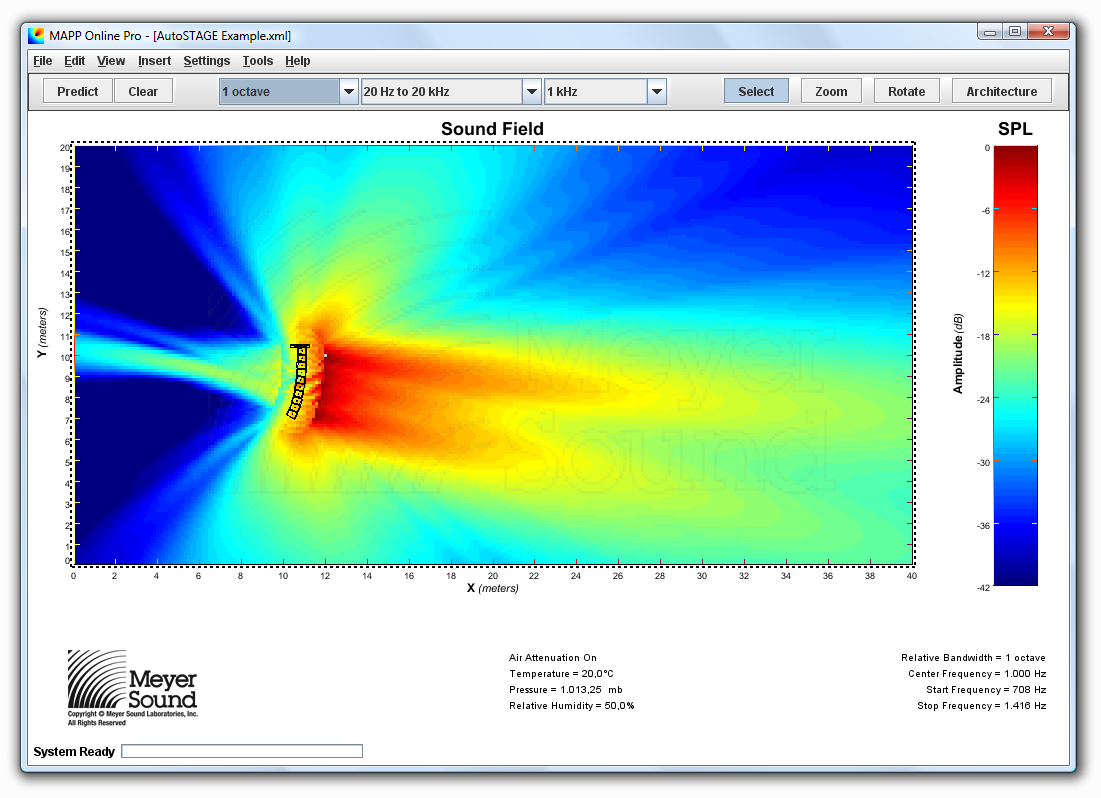Toggle the Zoom mode button
Screen dimensions: 1101x798
coord(831,91)
